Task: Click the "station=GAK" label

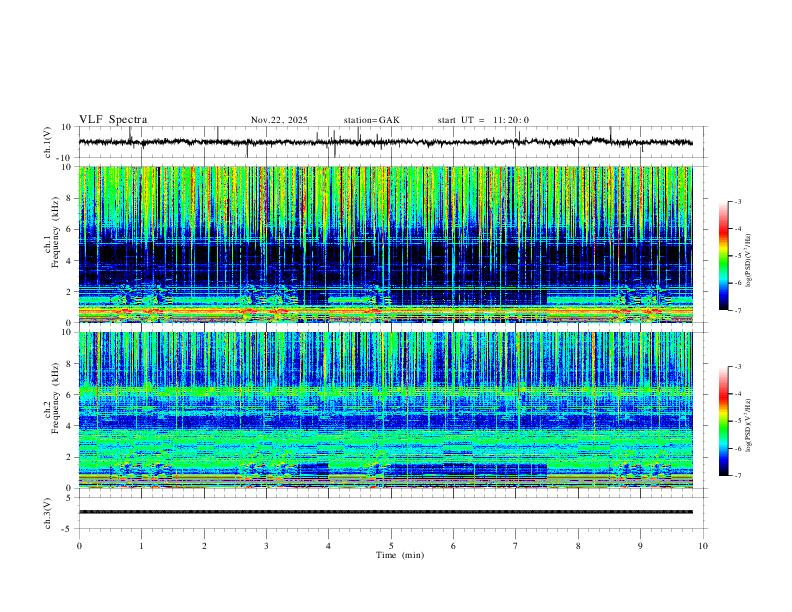Action: coord(371,120)
